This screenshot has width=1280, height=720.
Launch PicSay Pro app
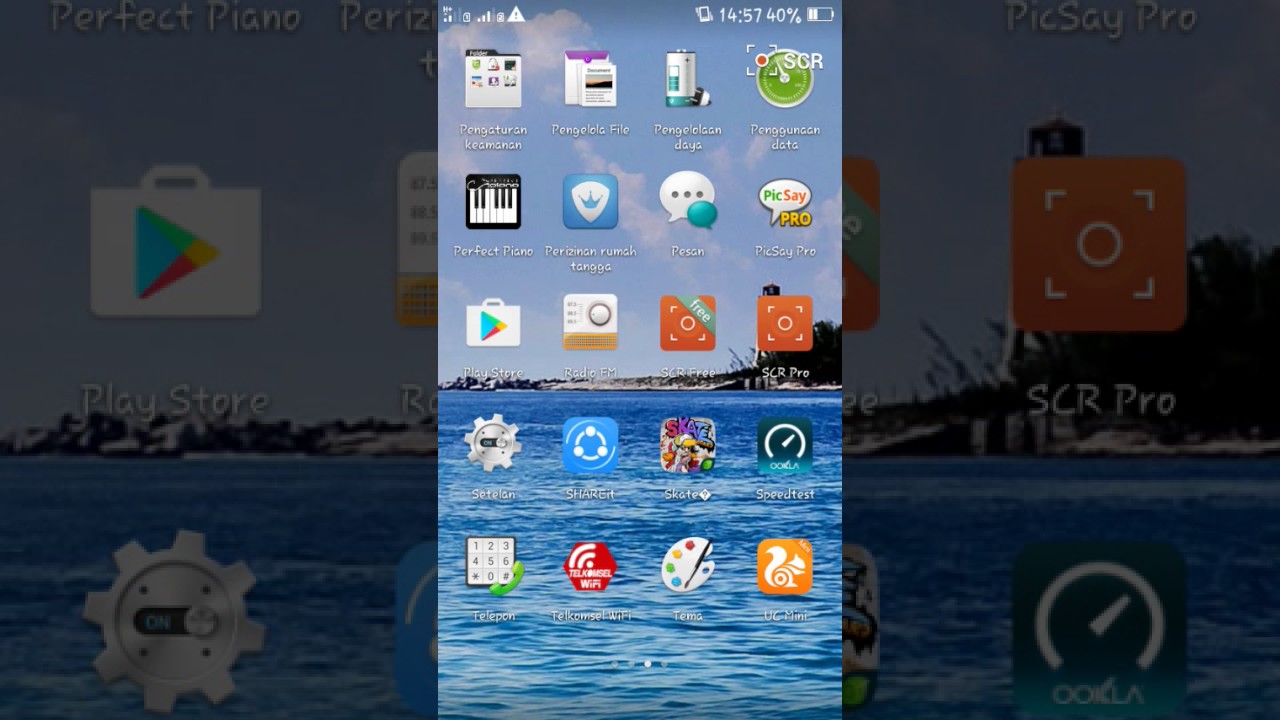[x=785, y=203]
